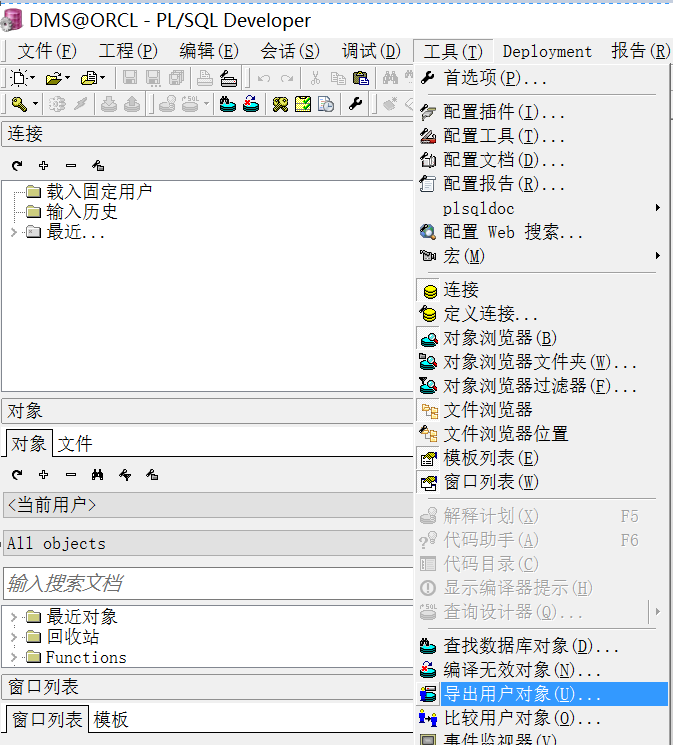Open the Log on key dropdown arrow
This screenshot has width=673, height=746.
pyautogui.click(x=35, y=104)
